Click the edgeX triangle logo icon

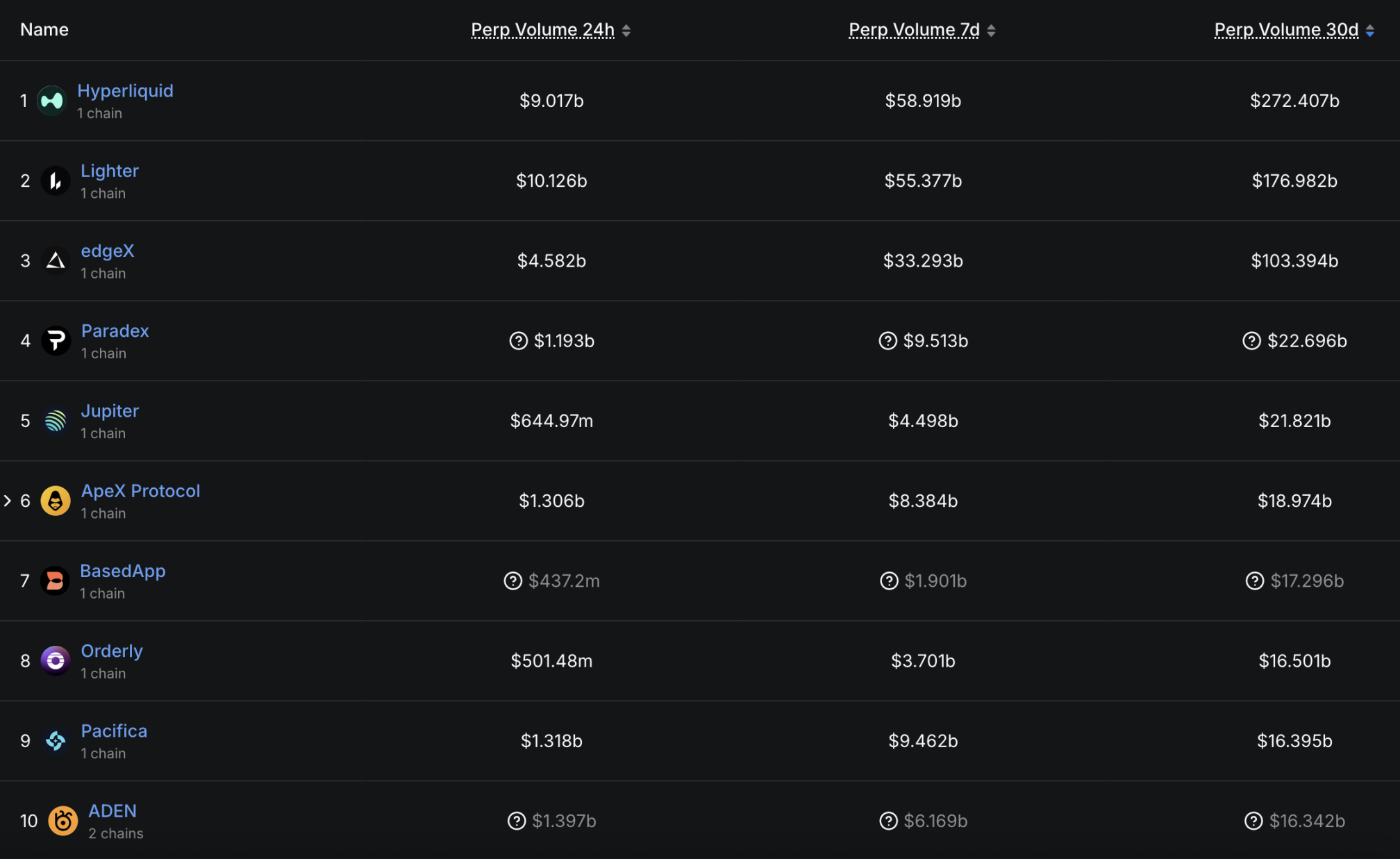point(56,261)
